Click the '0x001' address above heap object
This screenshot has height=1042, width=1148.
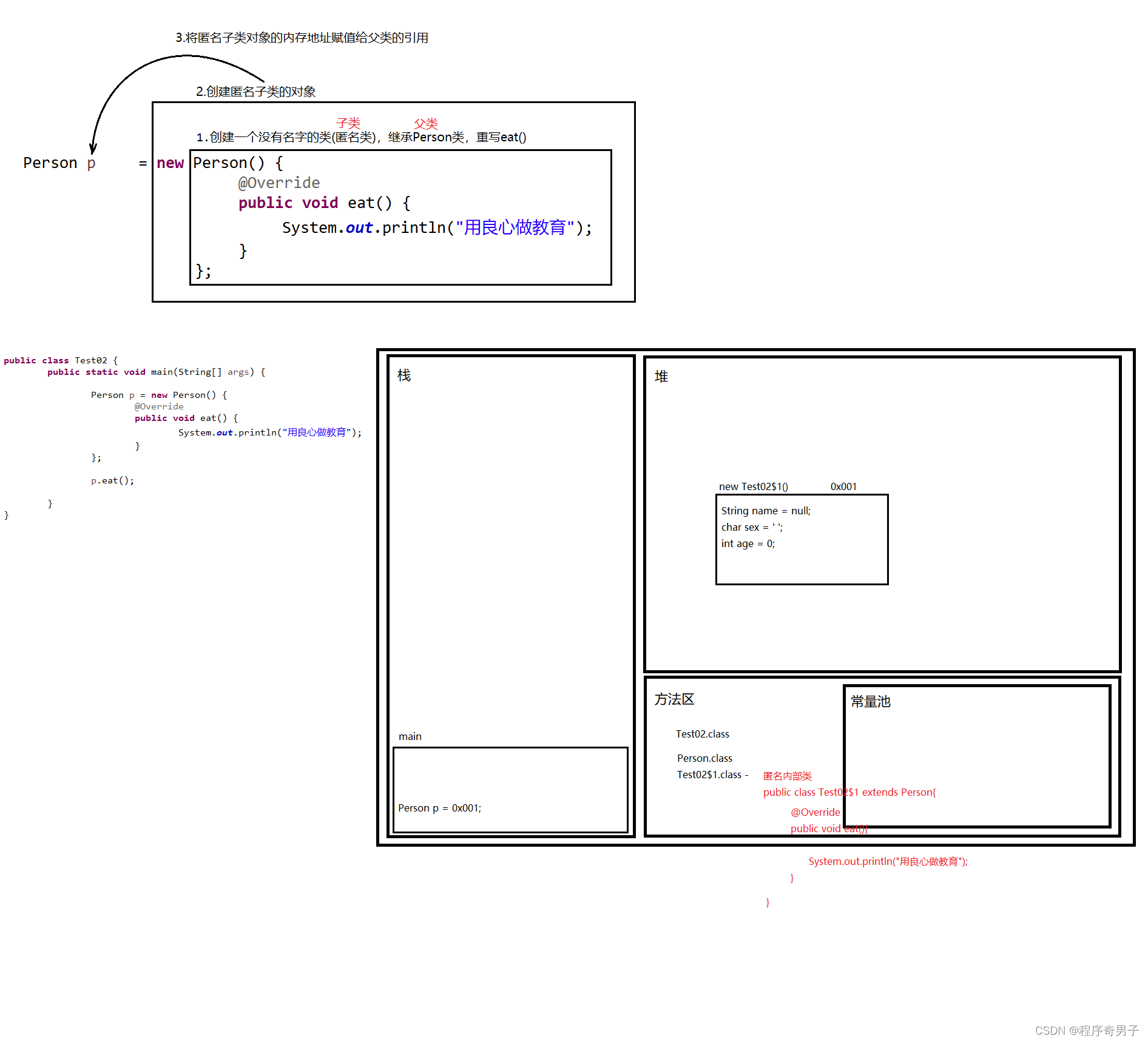[844, 486]
